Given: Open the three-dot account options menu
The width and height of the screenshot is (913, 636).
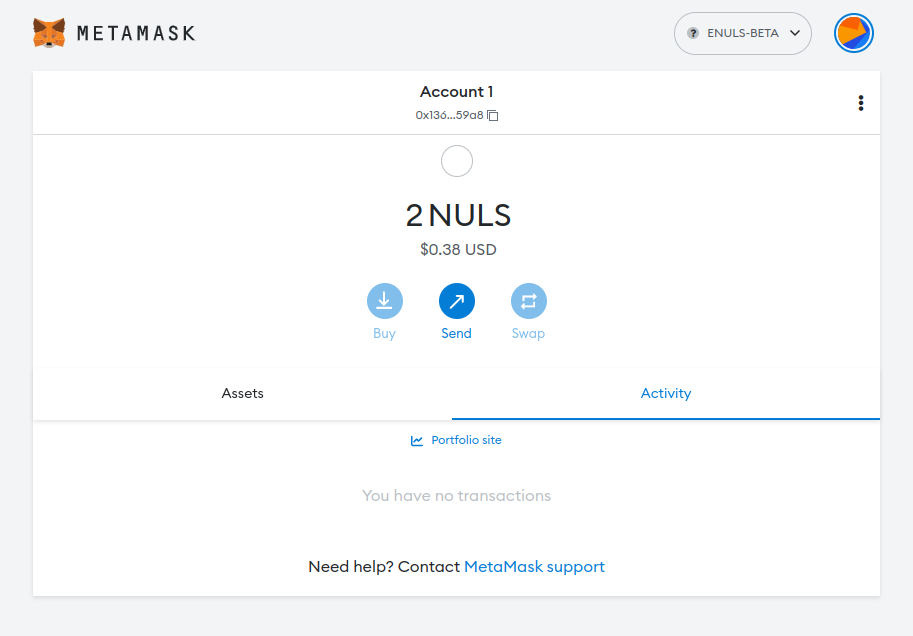Looking at the screenshot, I should [x=861, y=103].
